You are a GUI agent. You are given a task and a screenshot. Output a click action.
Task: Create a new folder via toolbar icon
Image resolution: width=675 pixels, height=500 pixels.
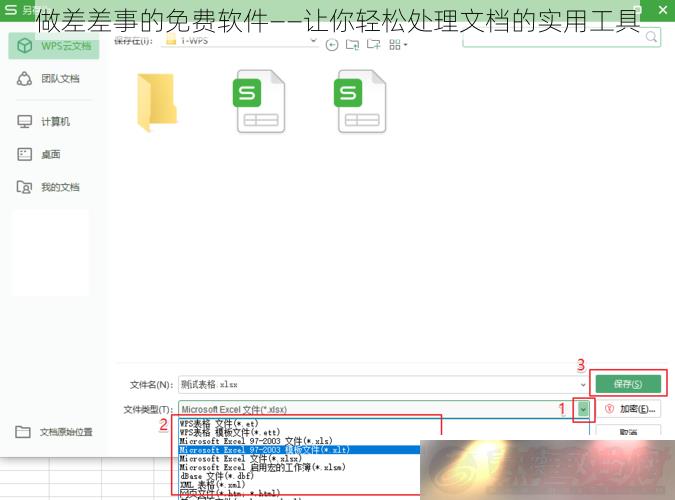(x=374, y=44)
